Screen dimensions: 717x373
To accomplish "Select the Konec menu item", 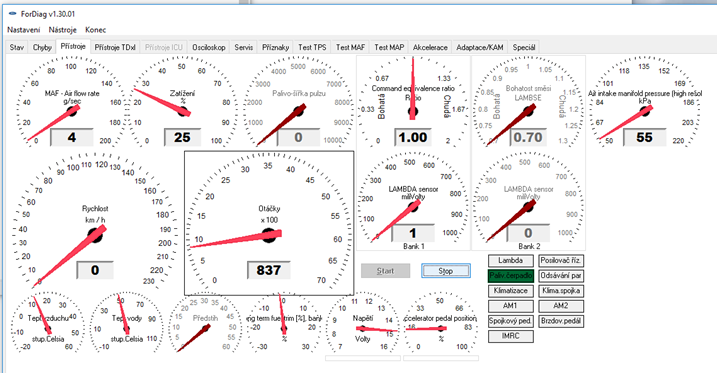I will pos(96,30).
